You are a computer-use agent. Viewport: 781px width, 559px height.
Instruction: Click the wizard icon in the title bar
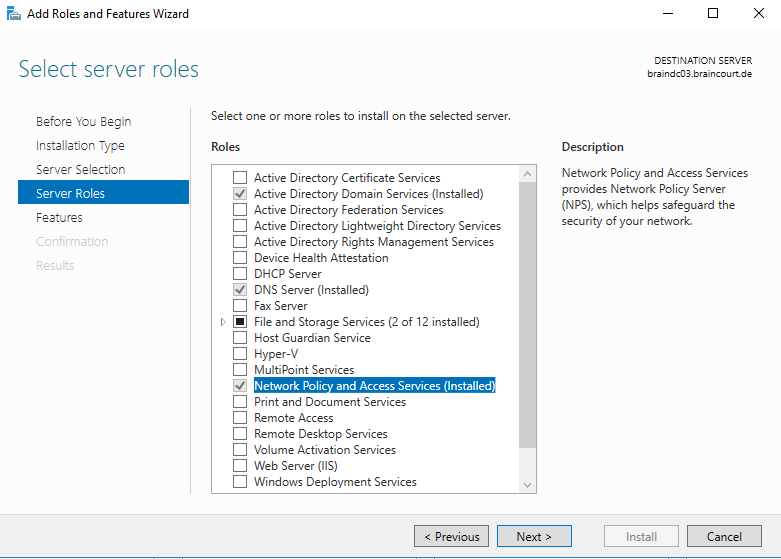(13, 13)
